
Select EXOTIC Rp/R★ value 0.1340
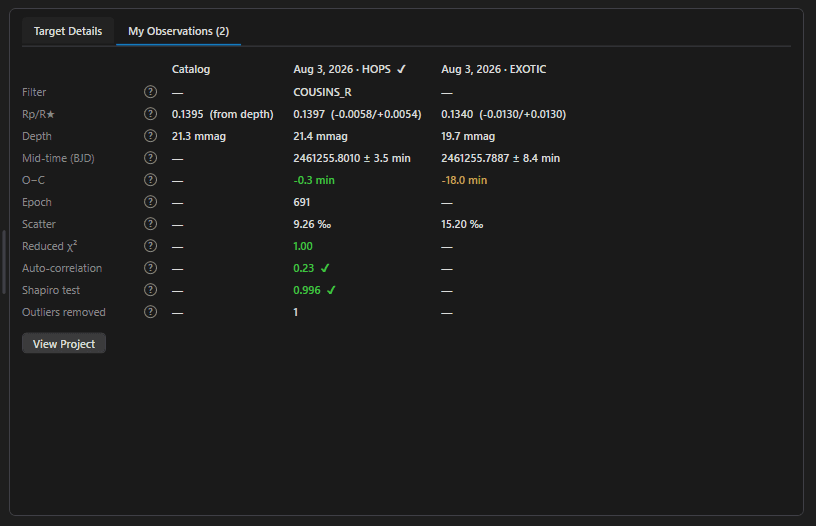click(x=457, y=114)
